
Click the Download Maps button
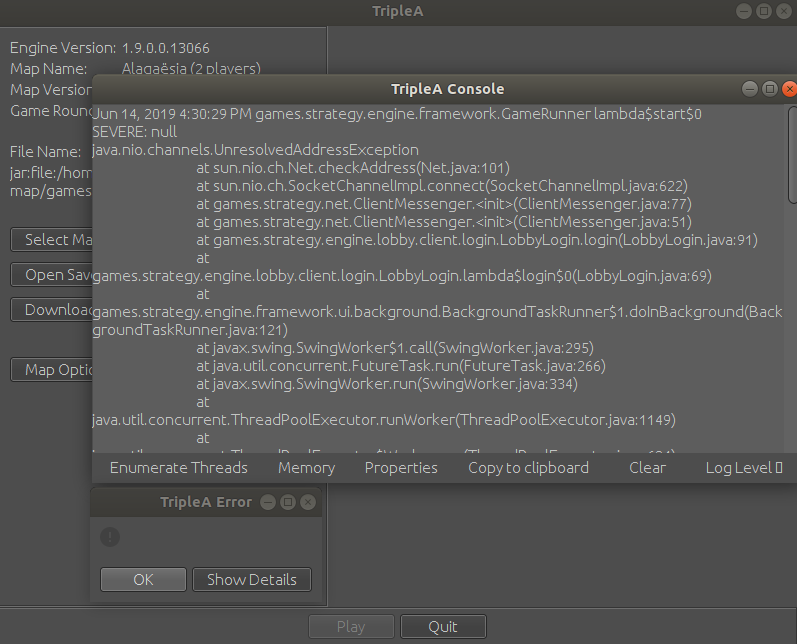coord(52,310)
